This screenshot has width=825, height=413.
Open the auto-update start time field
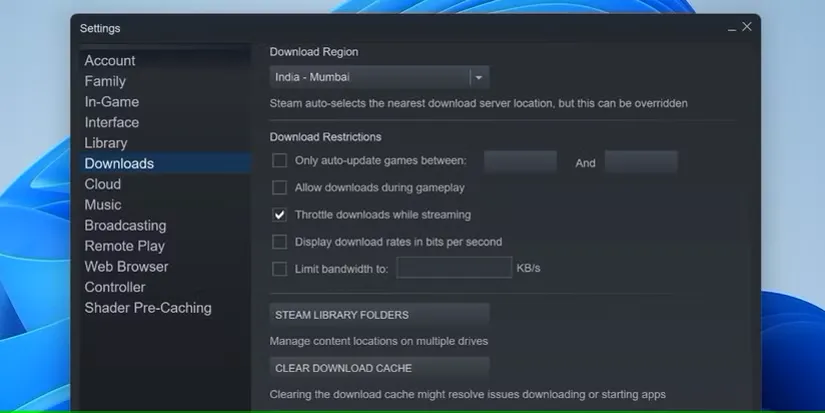(x=520, y=162)
